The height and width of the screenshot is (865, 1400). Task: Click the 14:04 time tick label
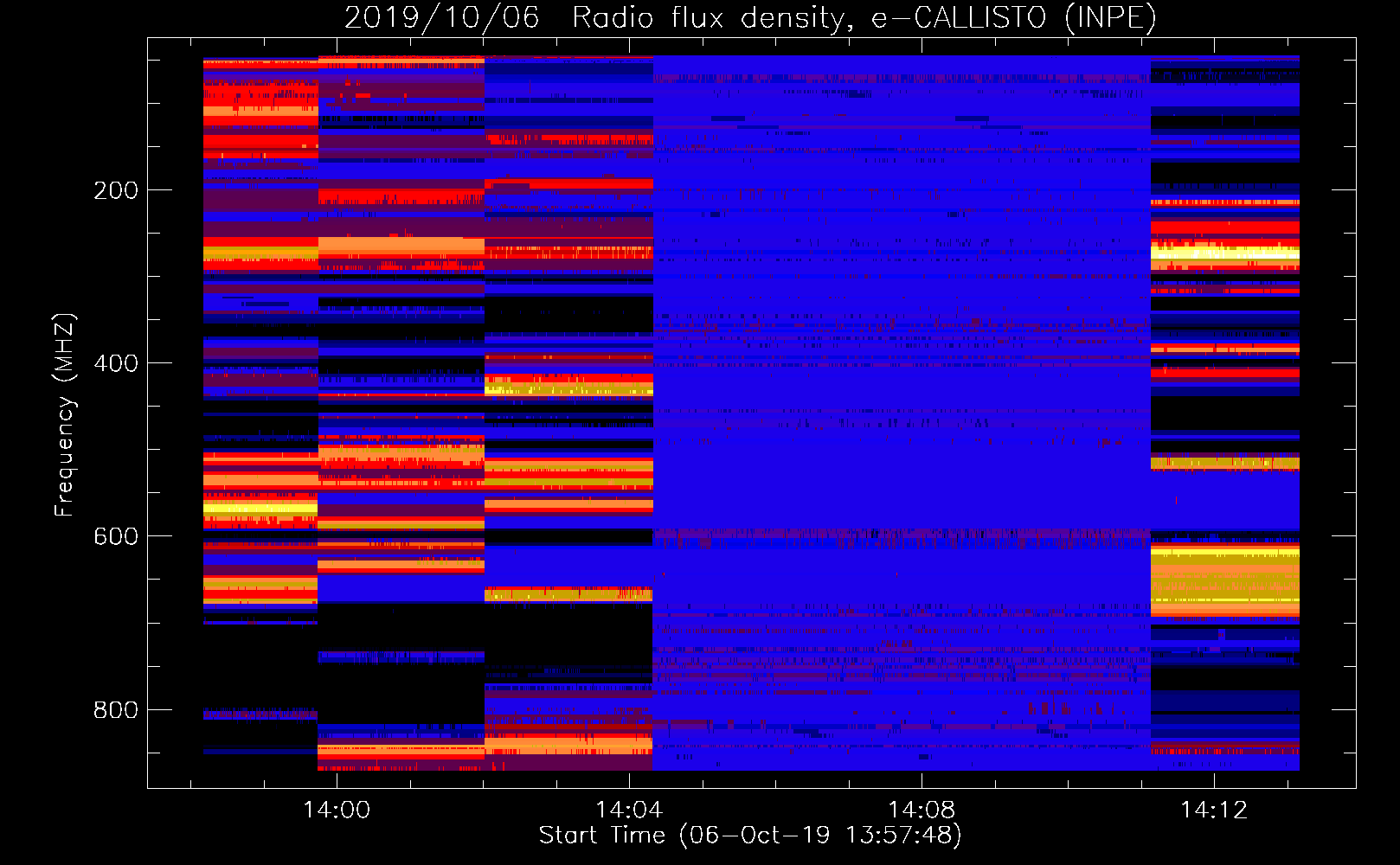(629, 810)
